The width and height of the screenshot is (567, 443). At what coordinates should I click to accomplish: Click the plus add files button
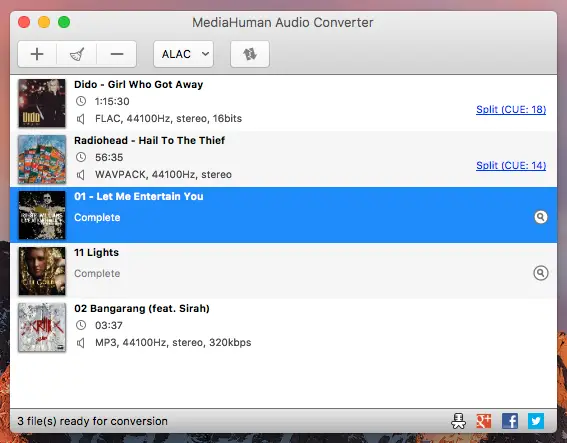(37, 54)
